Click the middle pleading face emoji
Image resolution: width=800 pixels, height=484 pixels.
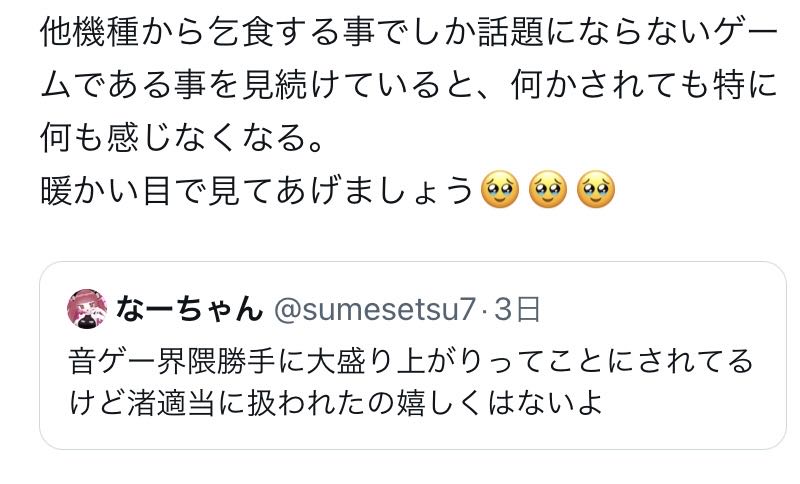tap(548, 187)
